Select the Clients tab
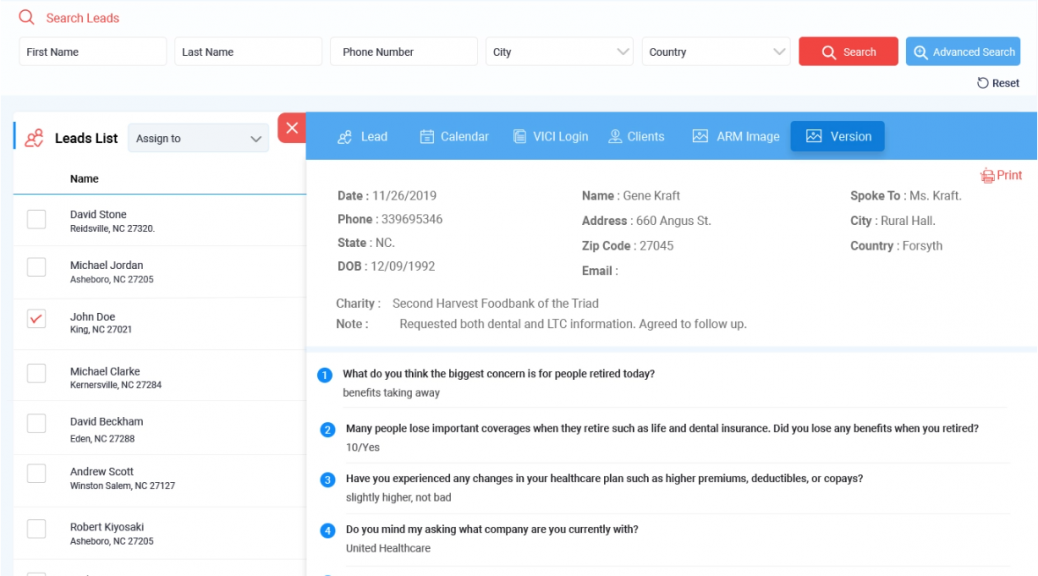This screenshot has height=576, width=1038. 636,136
